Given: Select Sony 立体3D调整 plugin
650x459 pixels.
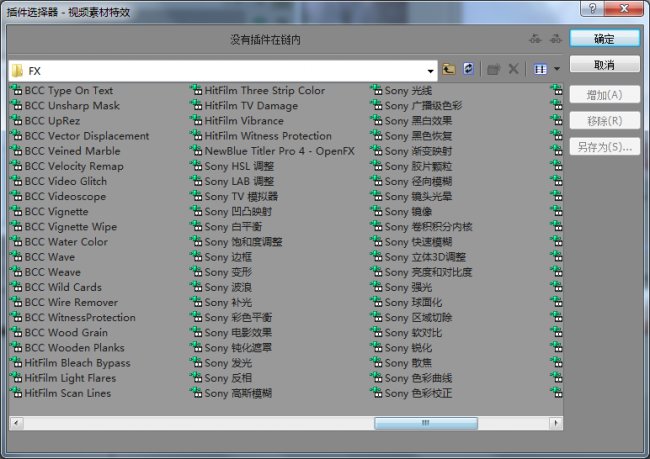Looking at the screenshot, I should [x=418, y=257].
